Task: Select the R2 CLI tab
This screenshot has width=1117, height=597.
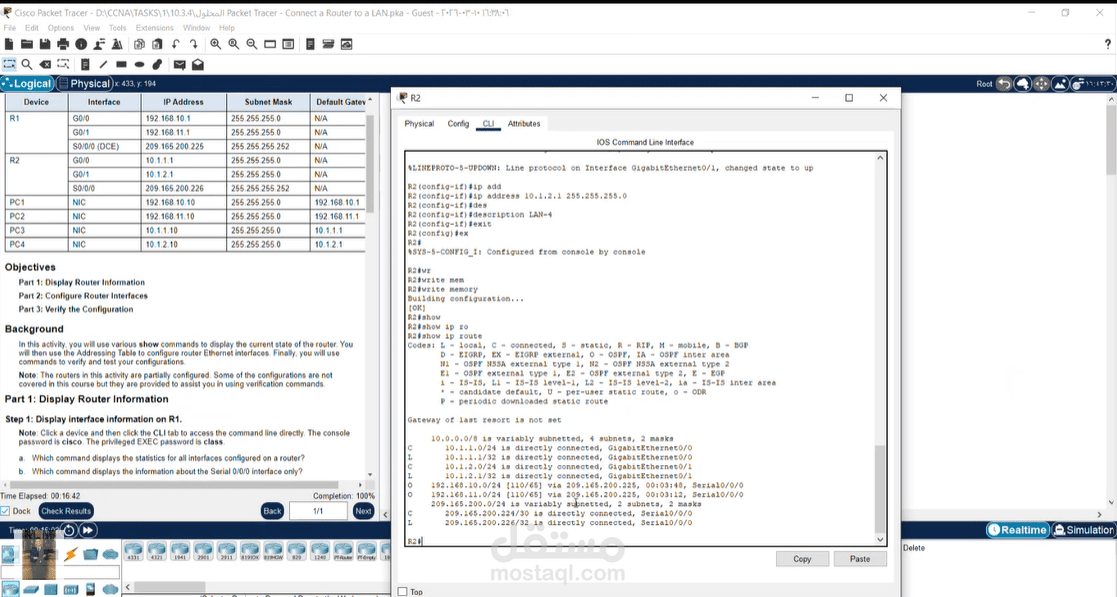Action: point(488,123)
